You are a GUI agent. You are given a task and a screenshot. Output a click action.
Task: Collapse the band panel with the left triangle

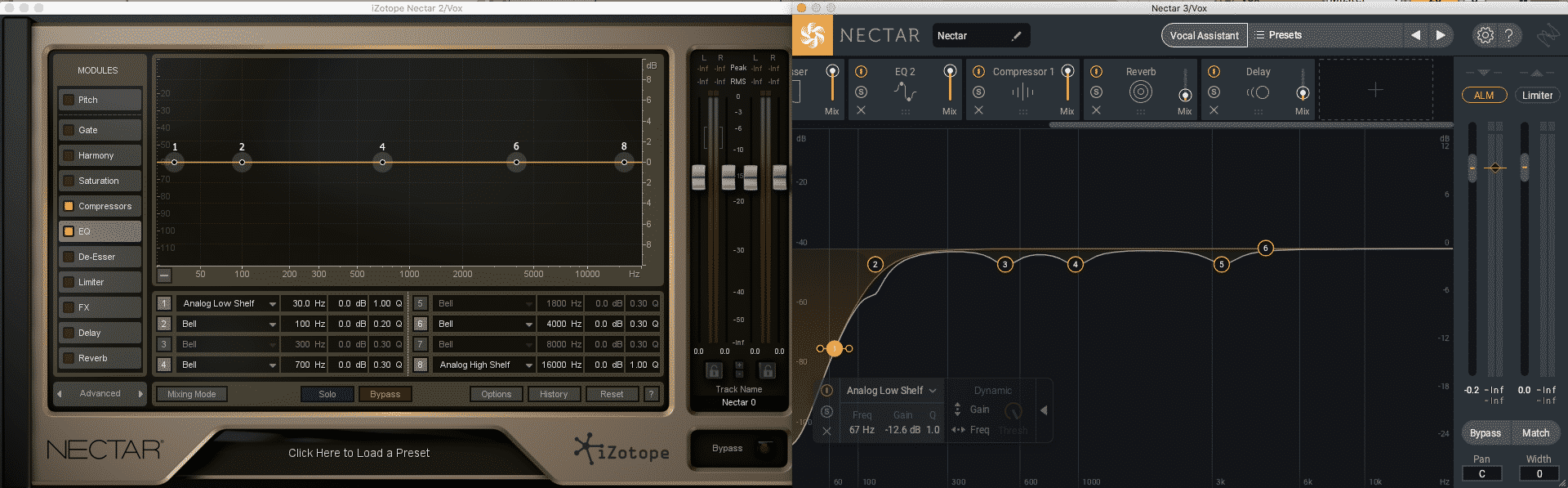[x=1044, y=410]
